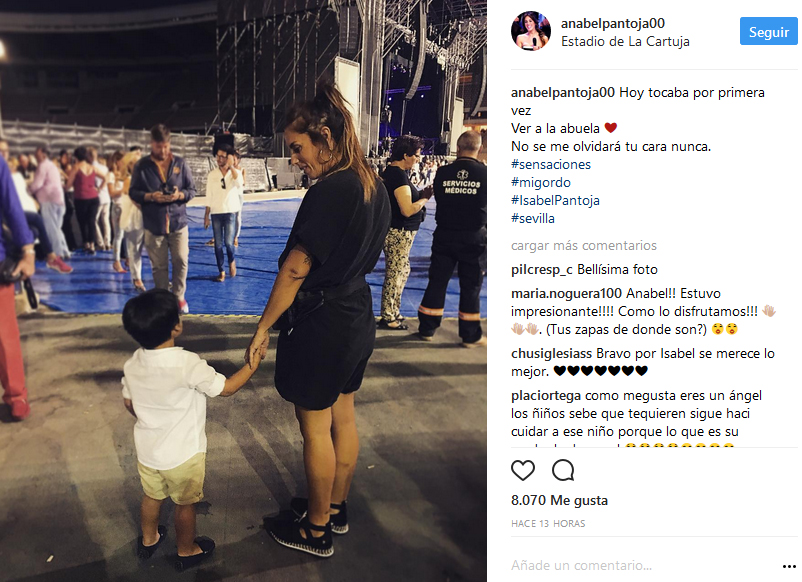Visit commenter maria.noguera100 profile
The height and width of the screenshot is (582, 802).
[x=566, y=294]
